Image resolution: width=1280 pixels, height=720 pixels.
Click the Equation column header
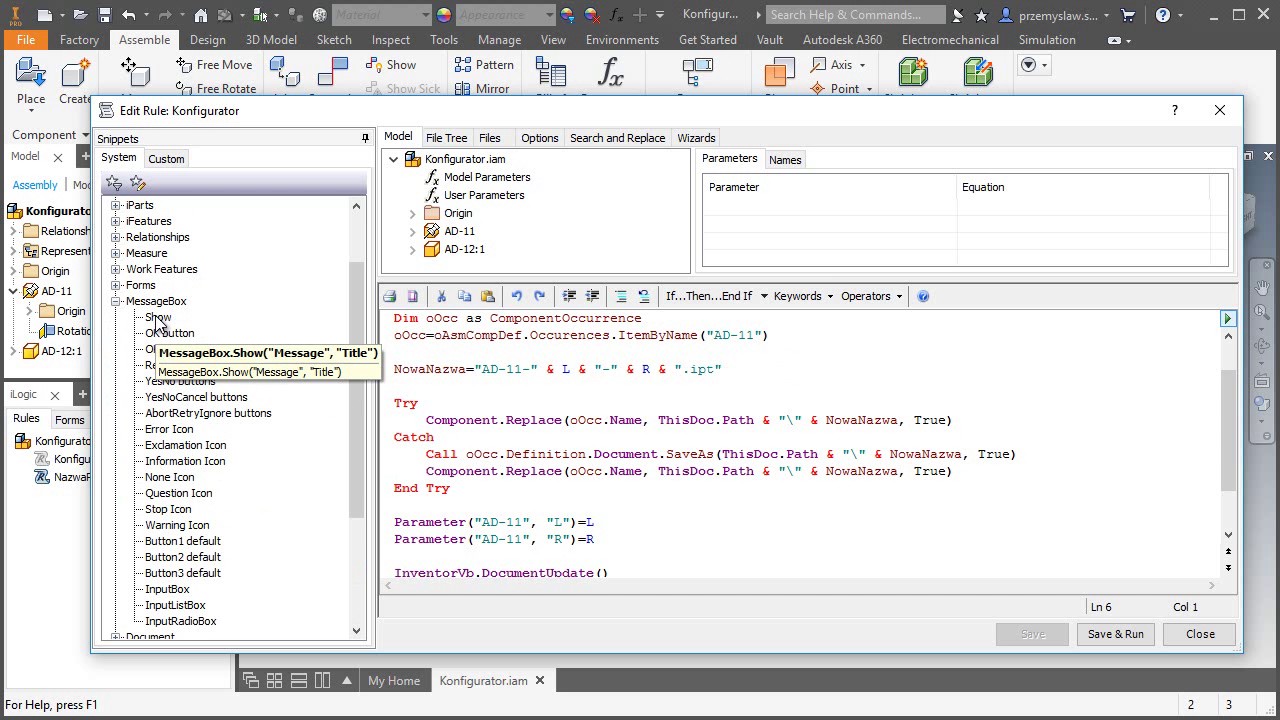pyautogui.click(x=1082, y=187)
